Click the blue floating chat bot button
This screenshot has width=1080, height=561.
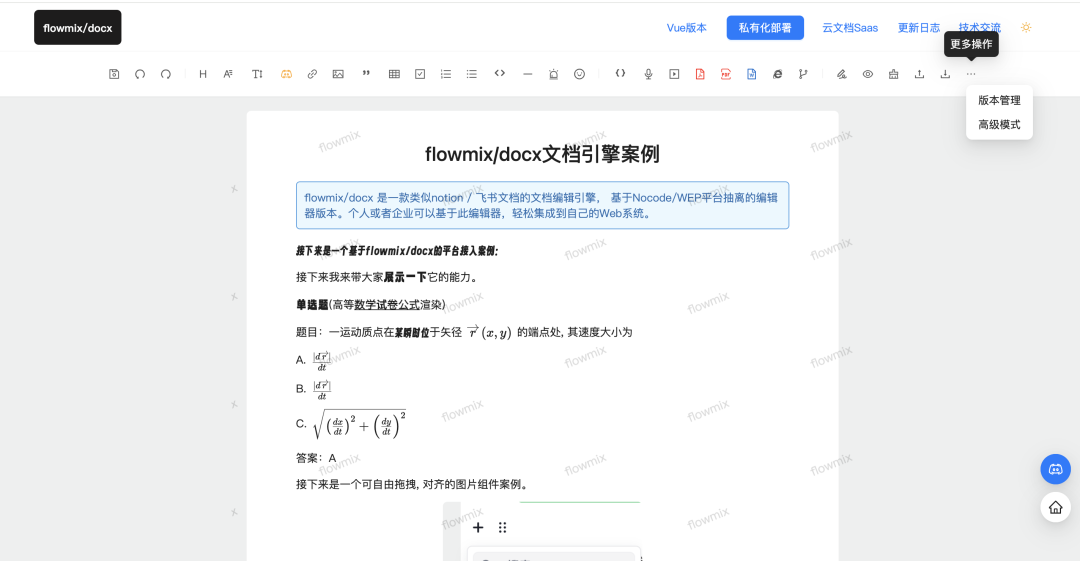click(1055, 469)
